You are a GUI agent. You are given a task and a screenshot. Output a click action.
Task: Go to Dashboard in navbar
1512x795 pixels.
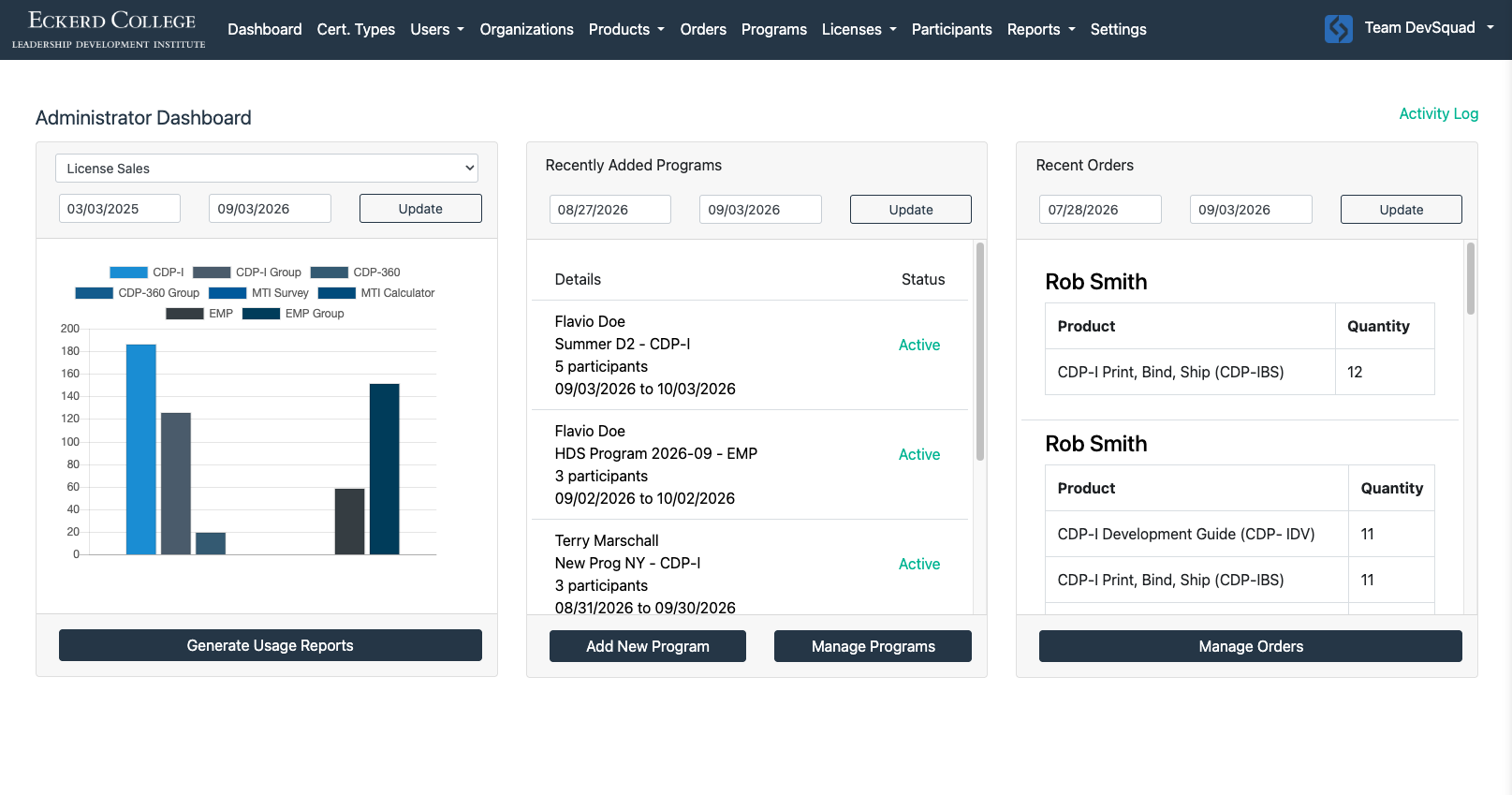(x=265, y=29)
